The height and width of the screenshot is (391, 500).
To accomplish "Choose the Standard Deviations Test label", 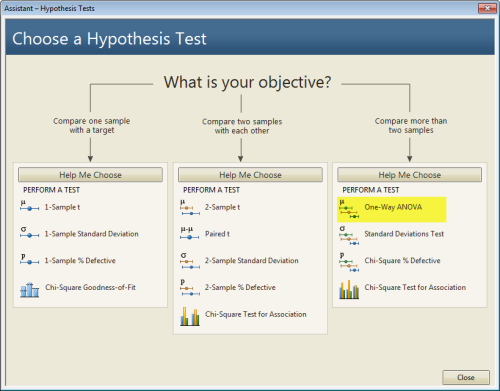I will [x=404, y=234].
